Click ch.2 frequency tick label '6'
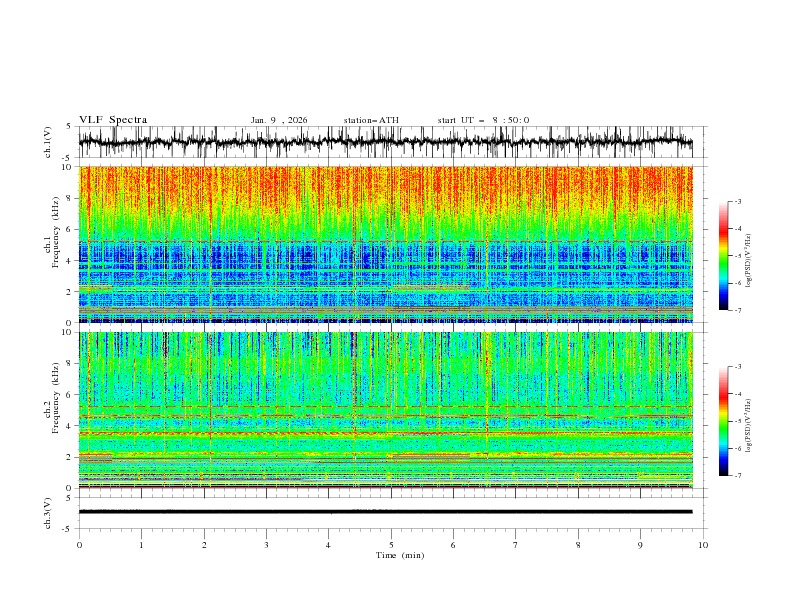 click(x=70, y=395)
